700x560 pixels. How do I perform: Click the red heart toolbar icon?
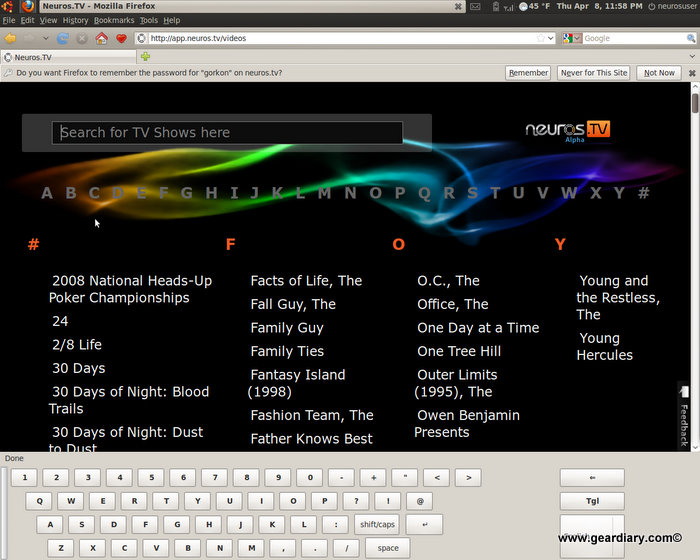tap(121, 38)
